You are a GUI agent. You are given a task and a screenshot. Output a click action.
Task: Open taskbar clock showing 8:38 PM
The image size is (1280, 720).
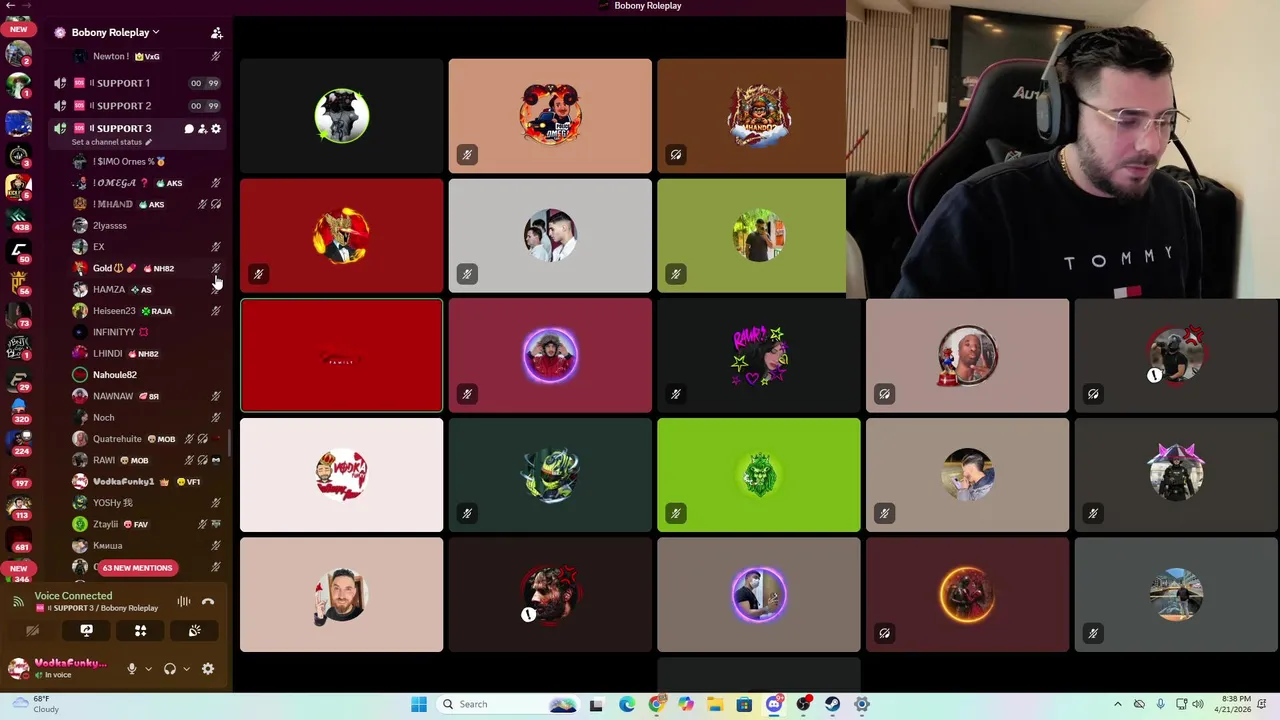click(x=1234, y=704)
